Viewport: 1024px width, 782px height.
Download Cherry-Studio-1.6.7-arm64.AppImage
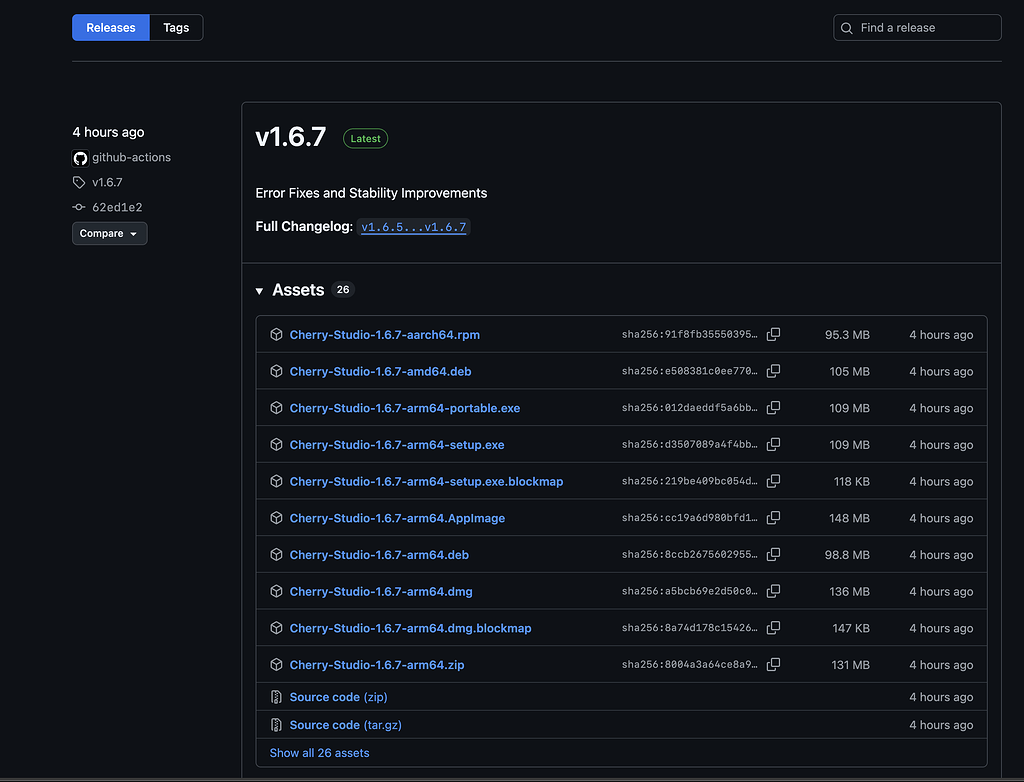[x=397, y=517]
